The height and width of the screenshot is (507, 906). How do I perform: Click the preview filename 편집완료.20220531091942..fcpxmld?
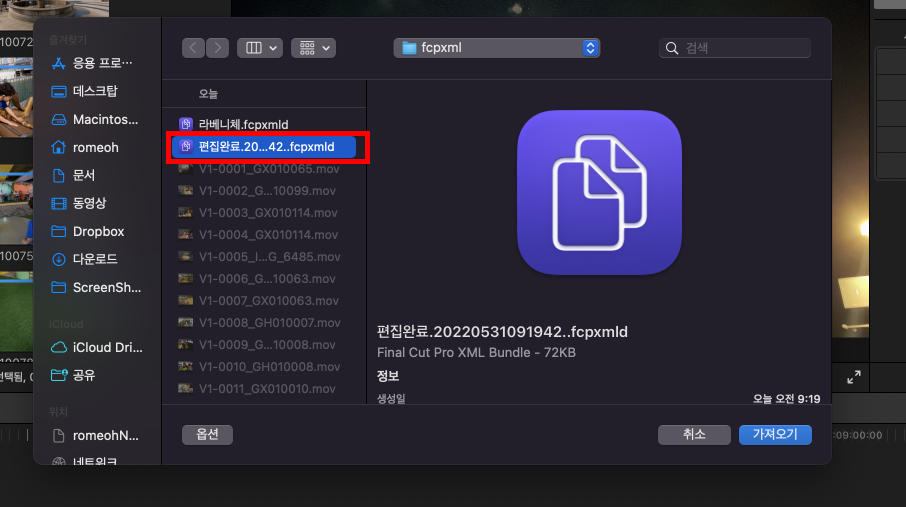point(502,332)
